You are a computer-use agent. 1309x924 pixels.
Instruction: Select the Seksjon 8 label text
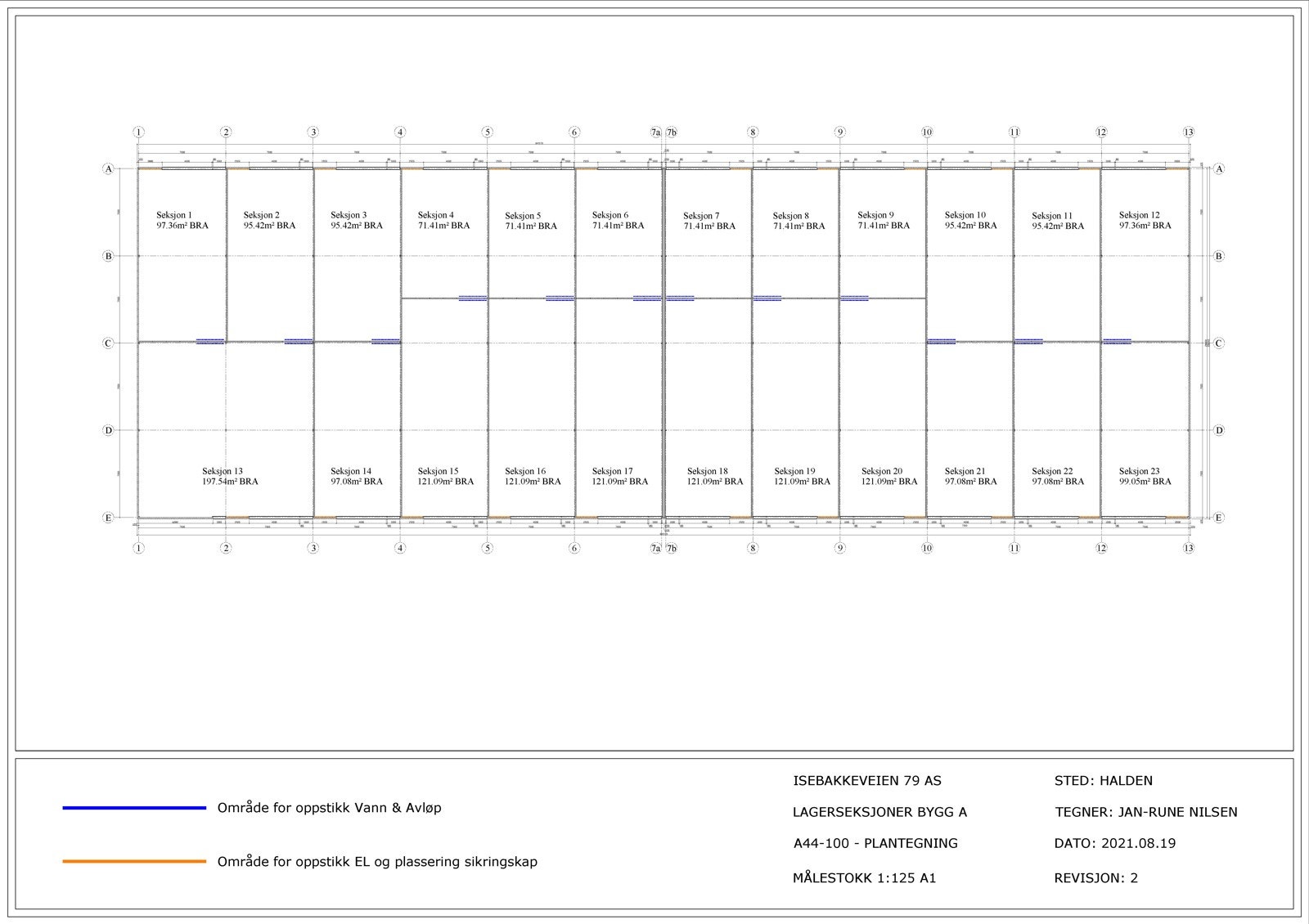(799, 221)
